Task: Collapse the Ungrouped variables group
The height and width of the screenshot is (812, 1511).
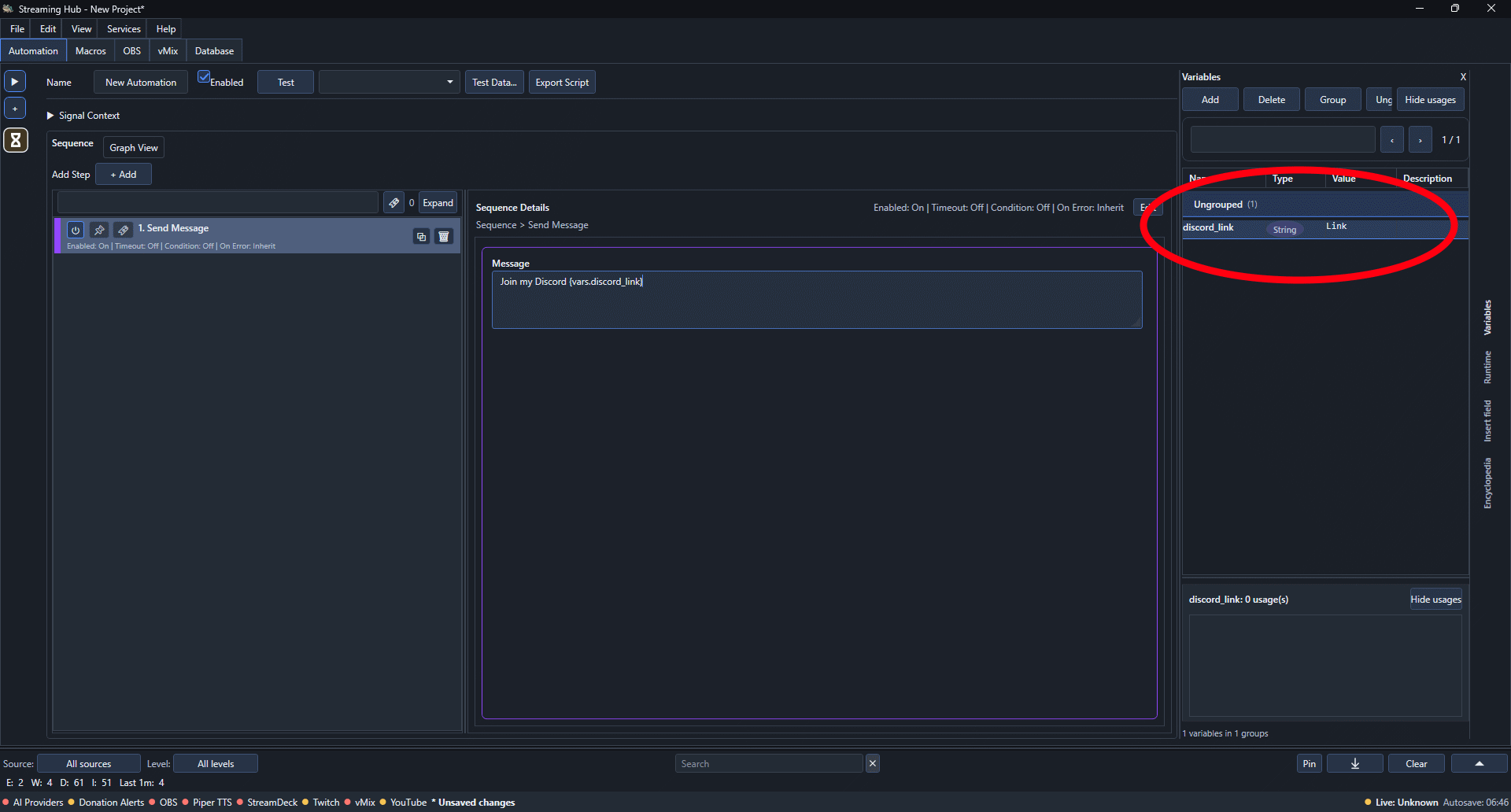Action: point(1325,205)
